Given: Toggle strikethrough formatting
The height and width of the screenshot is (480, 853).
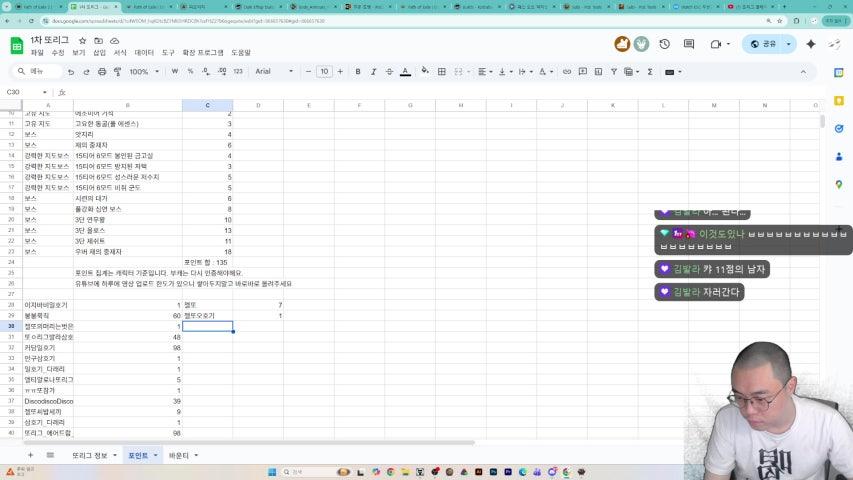Looking at the screenshot, I should click(389, 72).
